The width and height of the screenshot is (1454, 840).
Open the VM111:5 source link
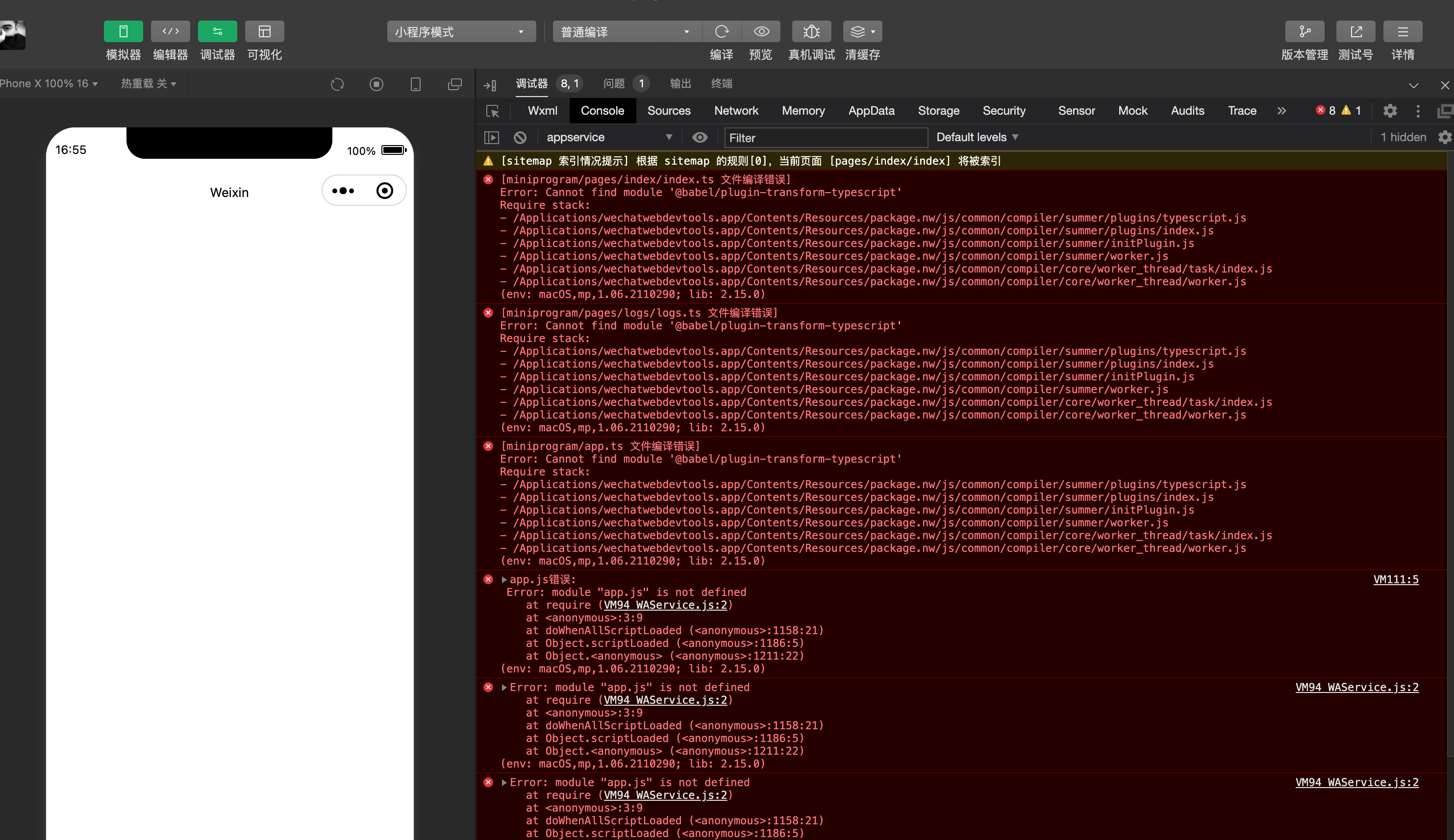tap(1395, 579)
